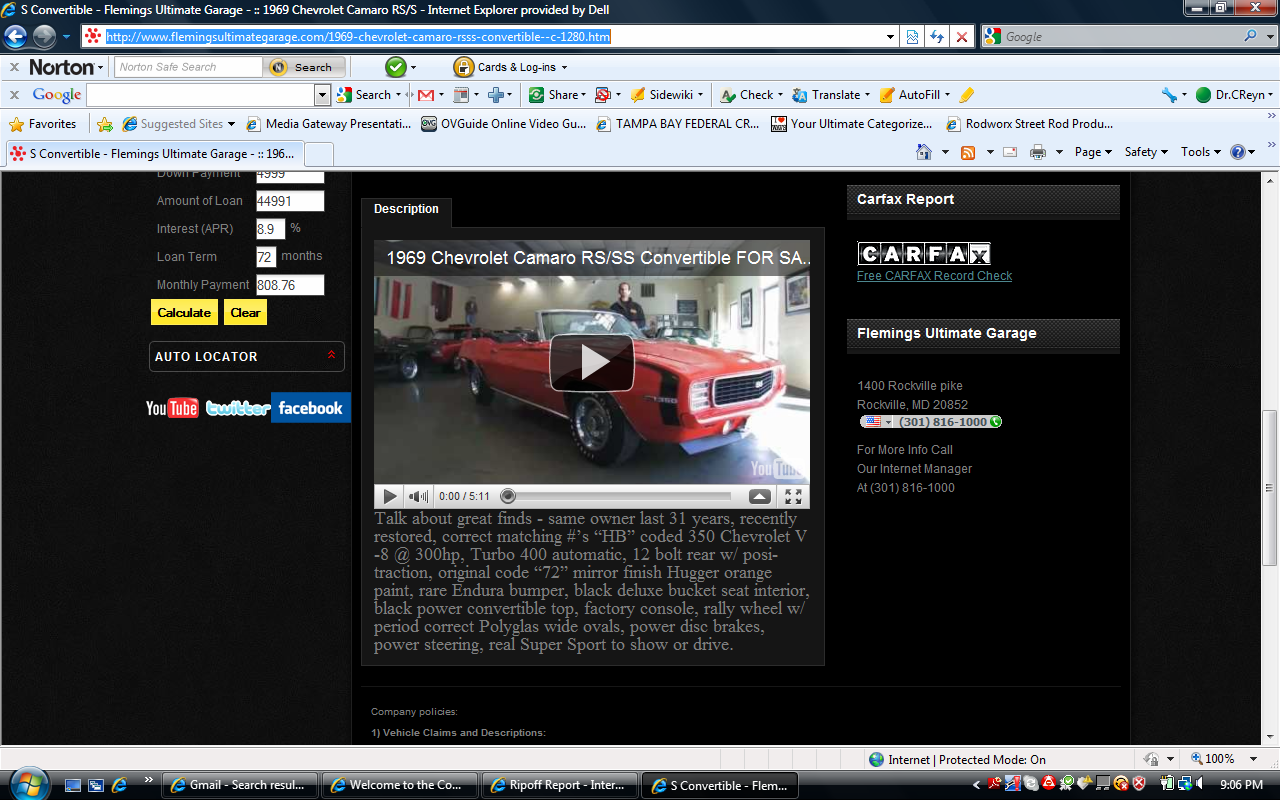1280x800 pixels.
Task: Open the Help question mark menu
Action: [x=1242, y=152]
